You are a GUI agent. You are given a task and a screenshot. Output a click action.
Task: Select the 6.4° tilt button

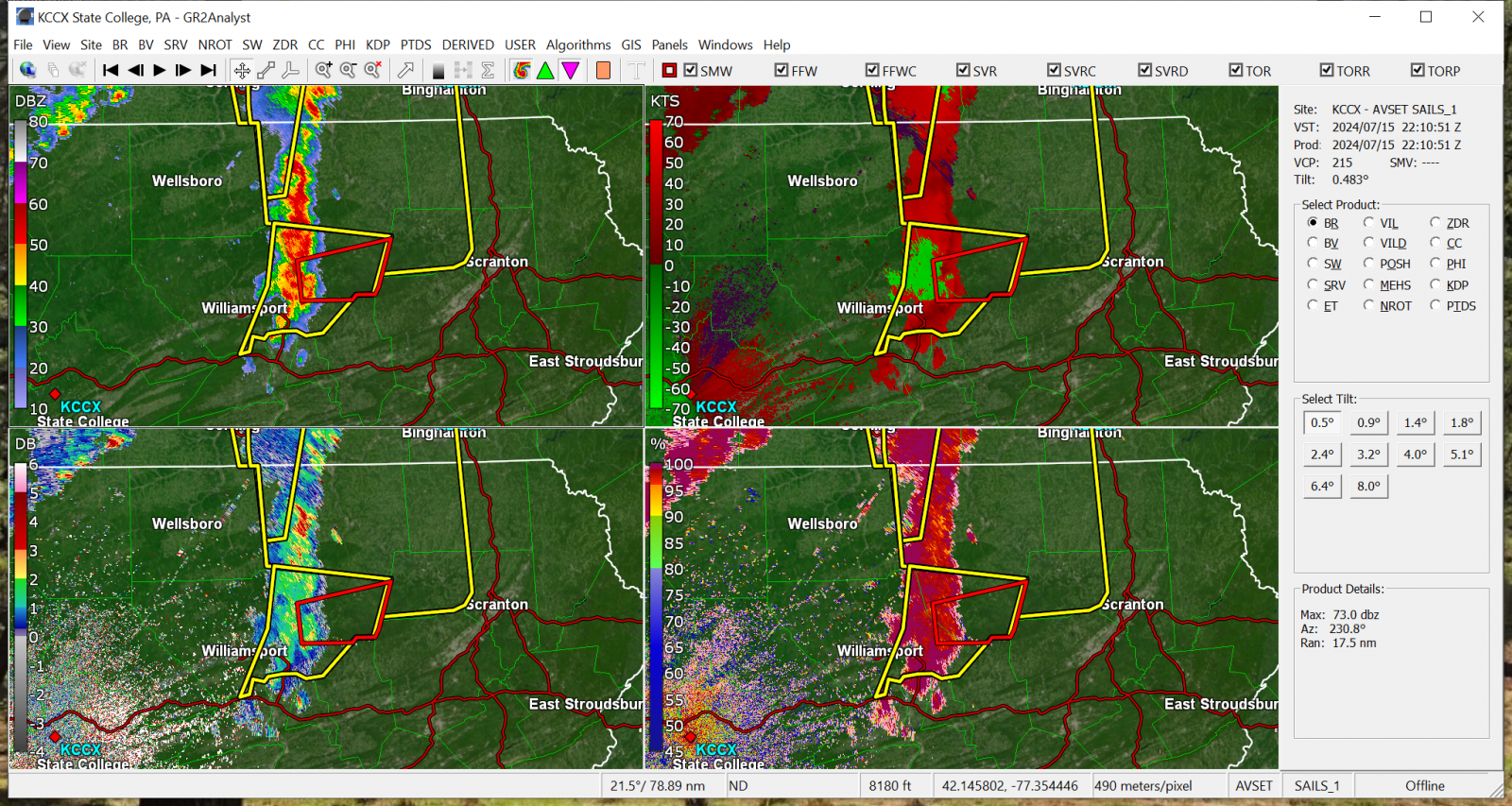click(x=1322, y=486)
